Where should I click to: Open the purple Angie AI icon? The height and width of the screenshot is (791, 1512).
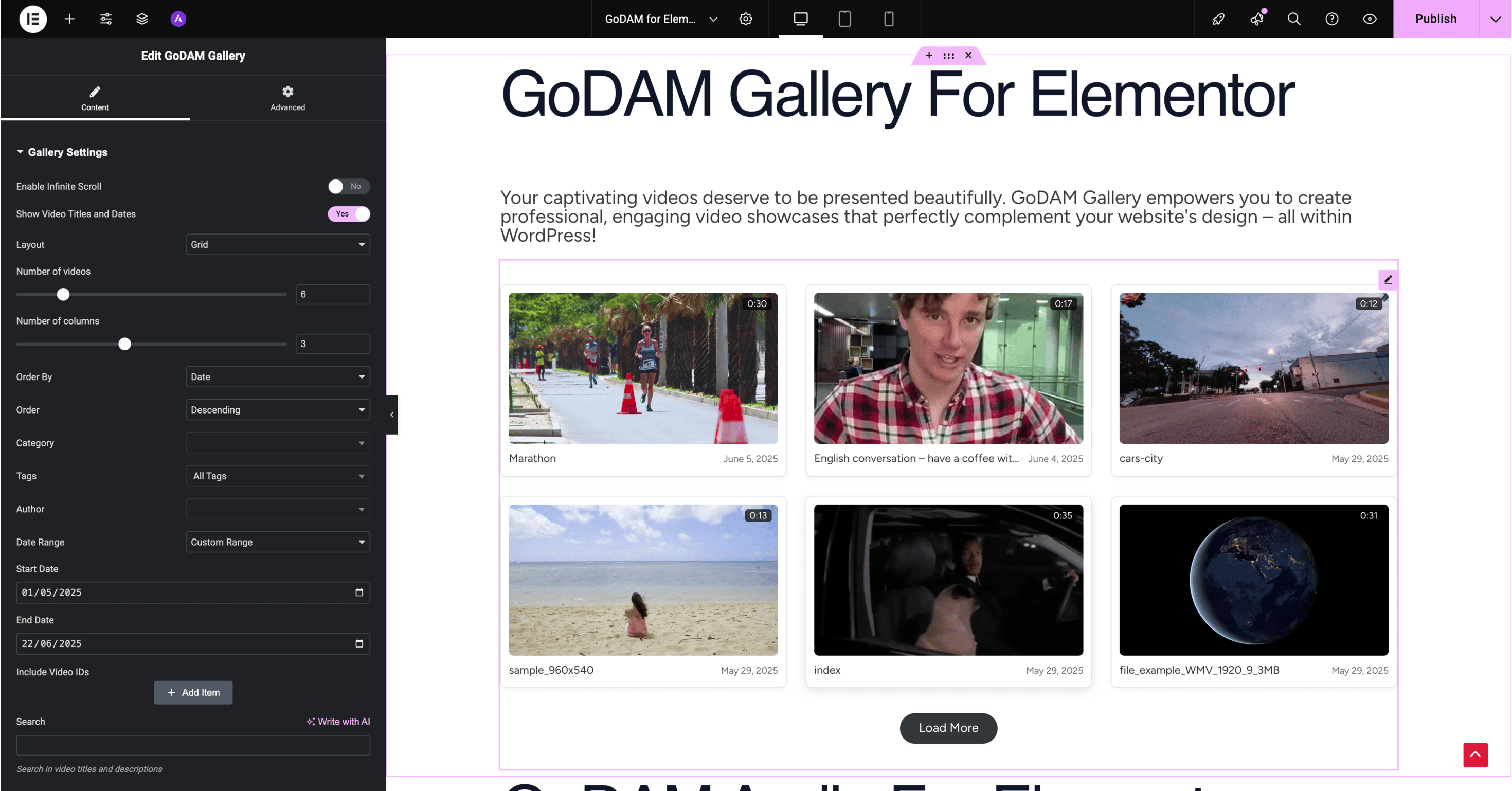click(x=178, y=19)
